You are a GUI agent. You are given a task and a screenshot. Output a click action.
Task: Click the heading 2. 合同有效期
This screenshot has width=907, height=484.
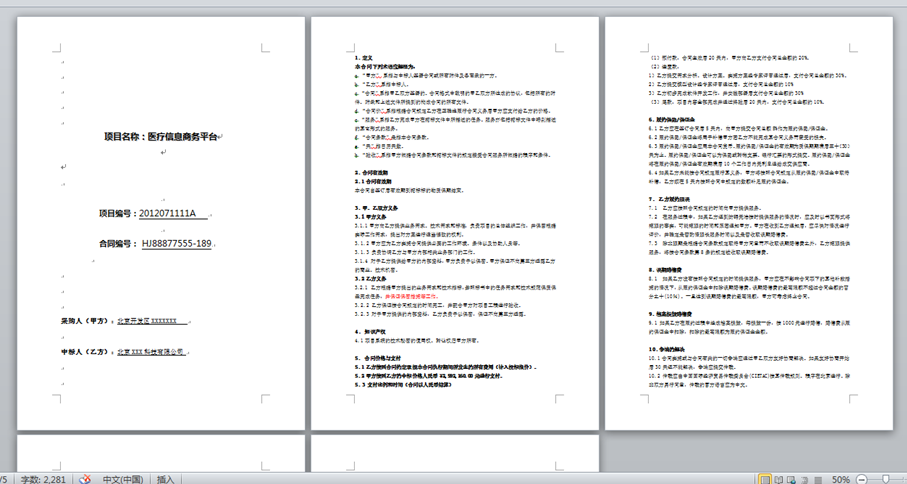pyautogui.click(x=371, y=172)
